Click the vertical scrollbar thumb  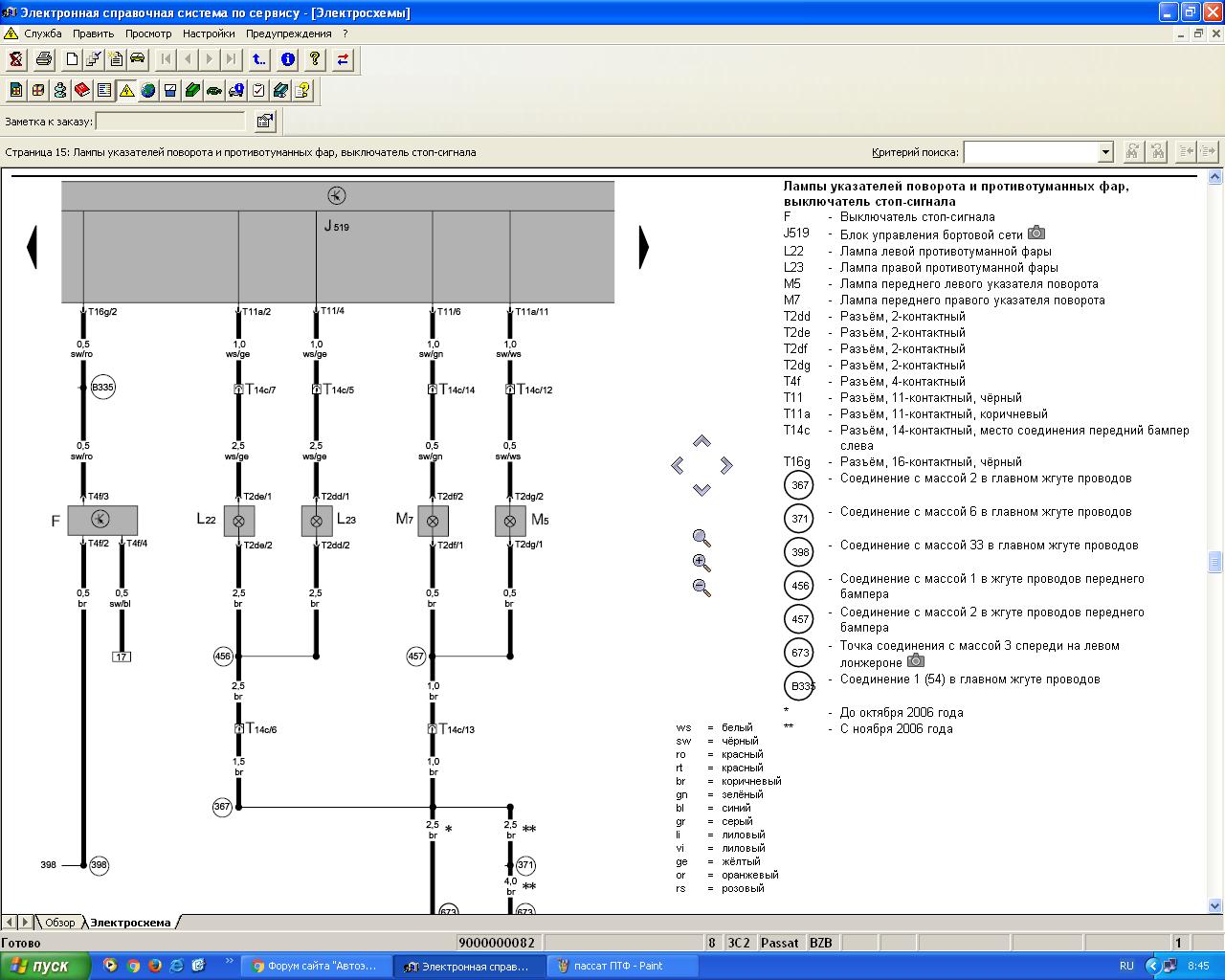tap(1215, 561)
